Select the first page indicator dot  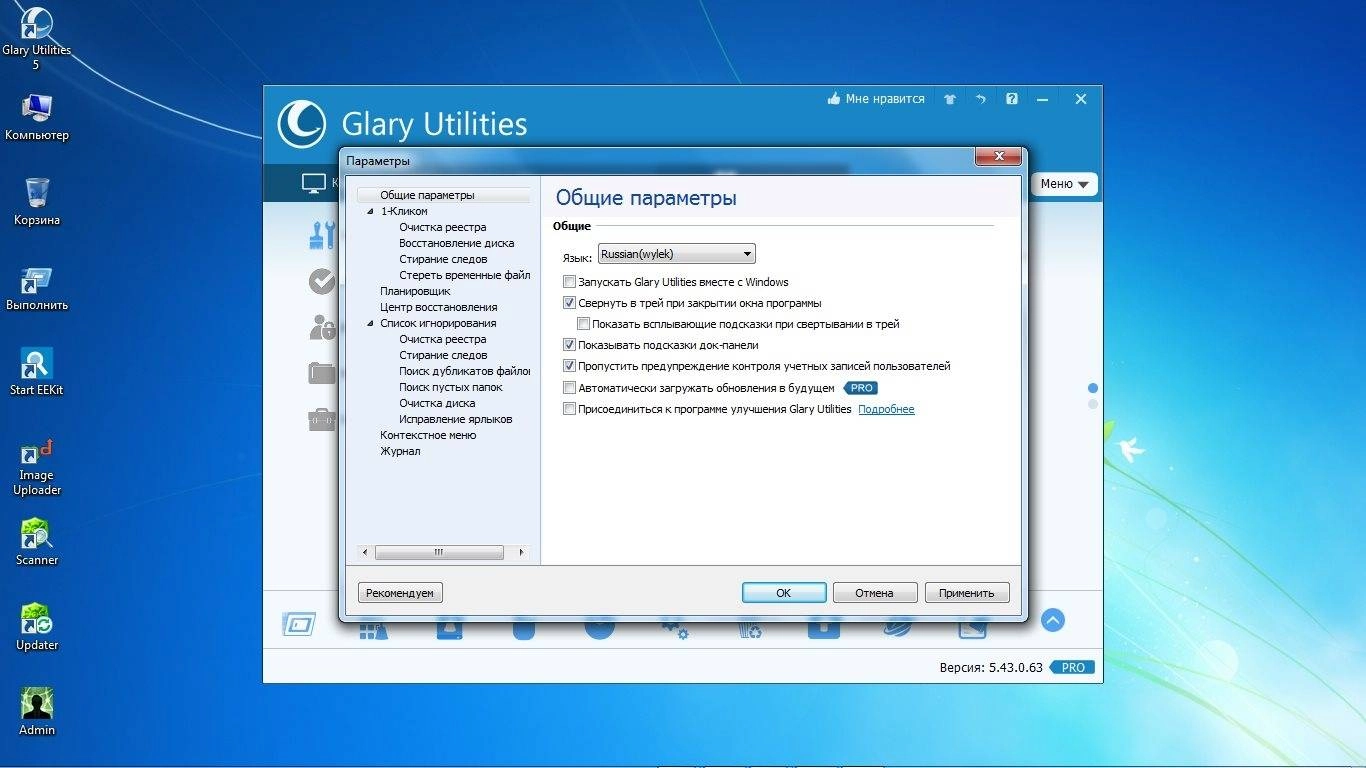point(1092,388)
